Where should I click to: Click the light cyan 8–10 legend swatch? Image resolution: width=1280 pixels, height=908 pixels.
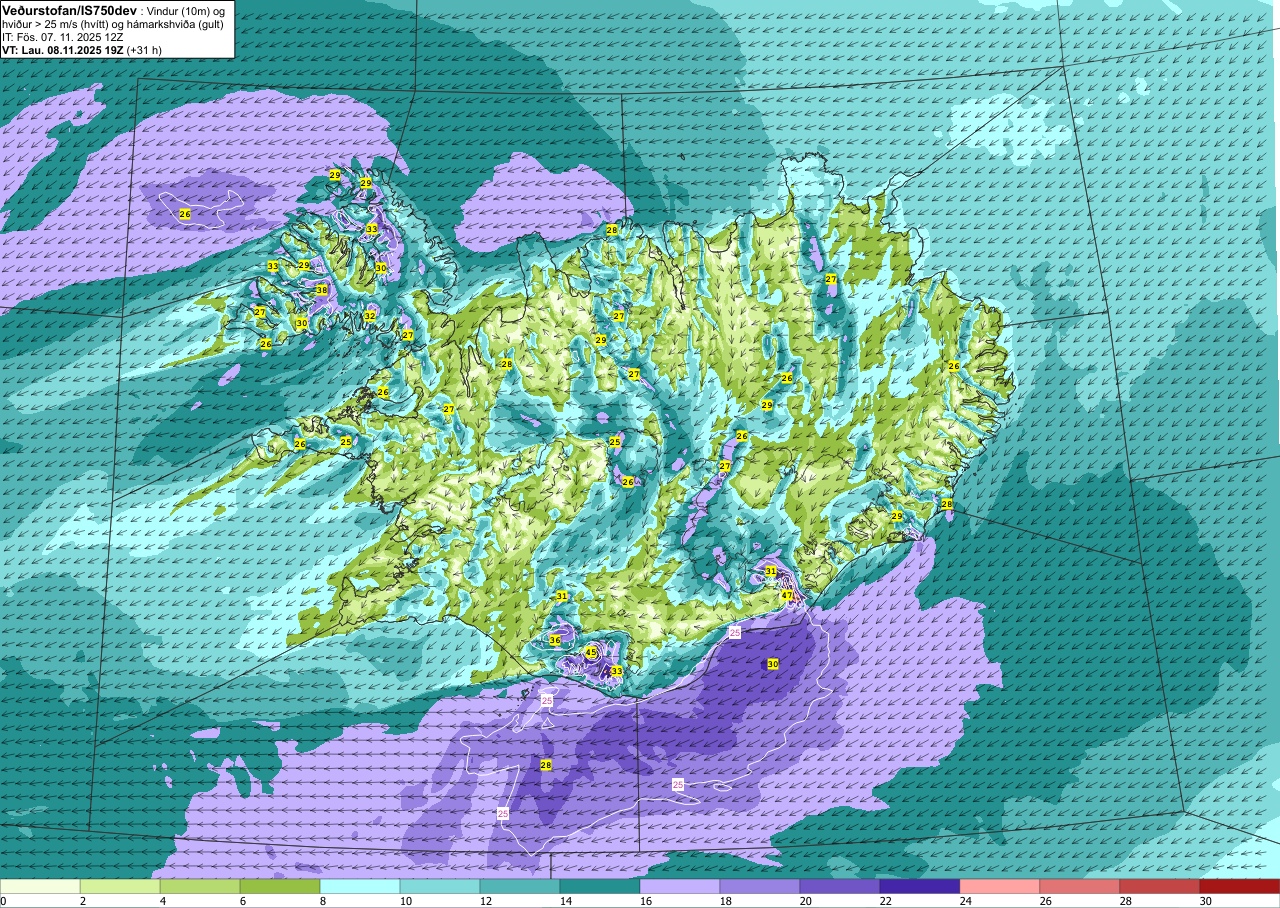pos(360,886)
